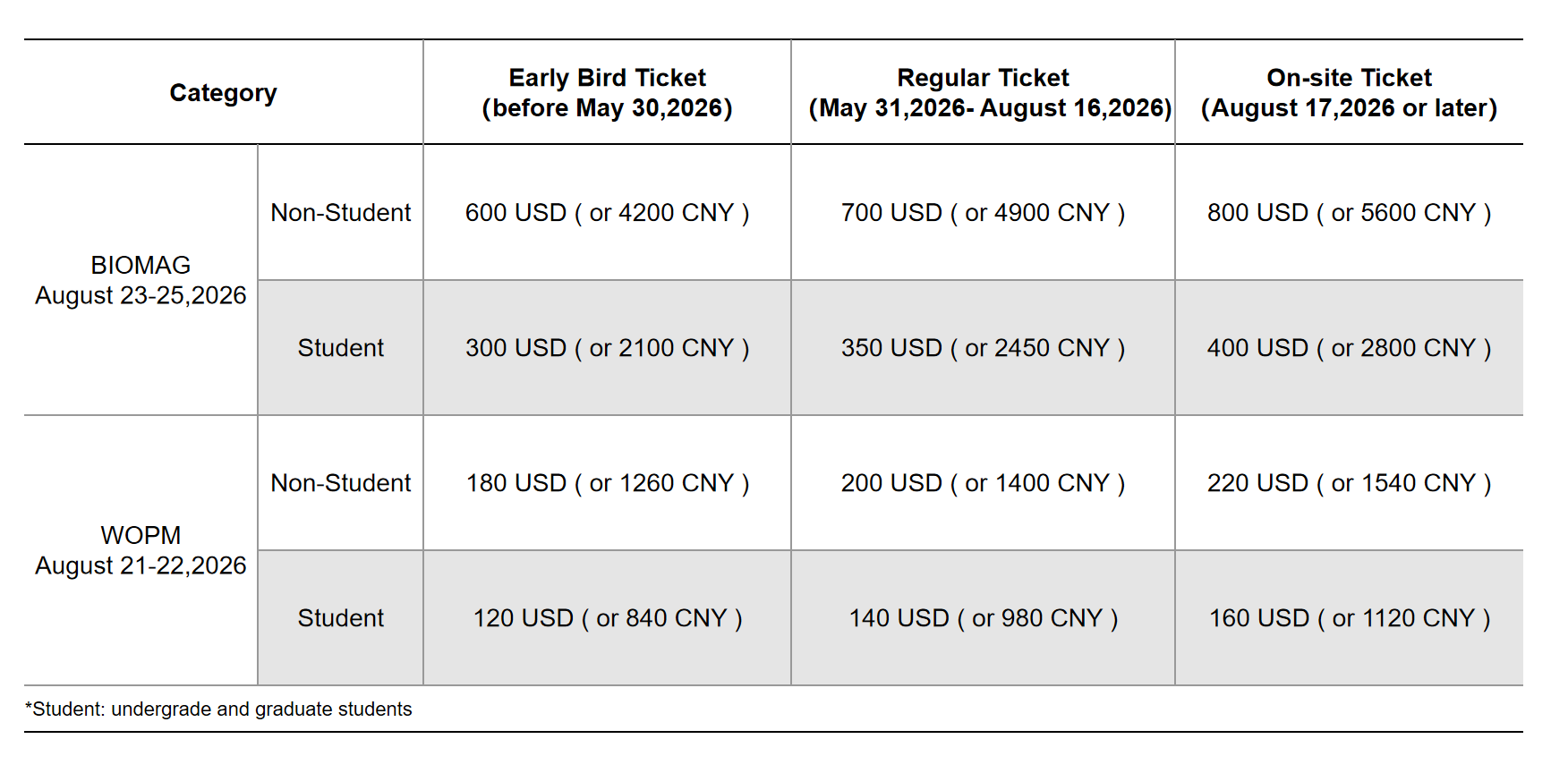Click the 180 USD WOPM price
The width and height of the screenshot is (1568, 773).
[x=607, y=483]
